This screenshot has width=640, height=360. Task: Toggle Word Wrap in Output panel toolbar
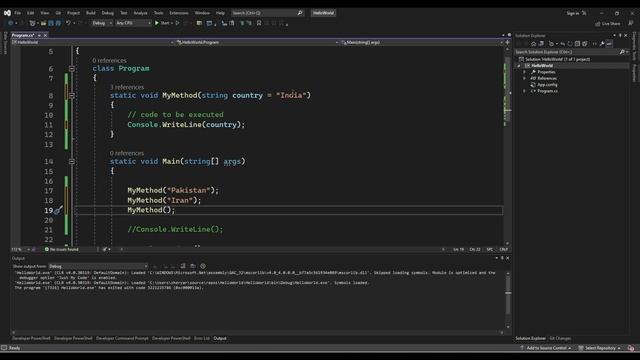[193, 266]
